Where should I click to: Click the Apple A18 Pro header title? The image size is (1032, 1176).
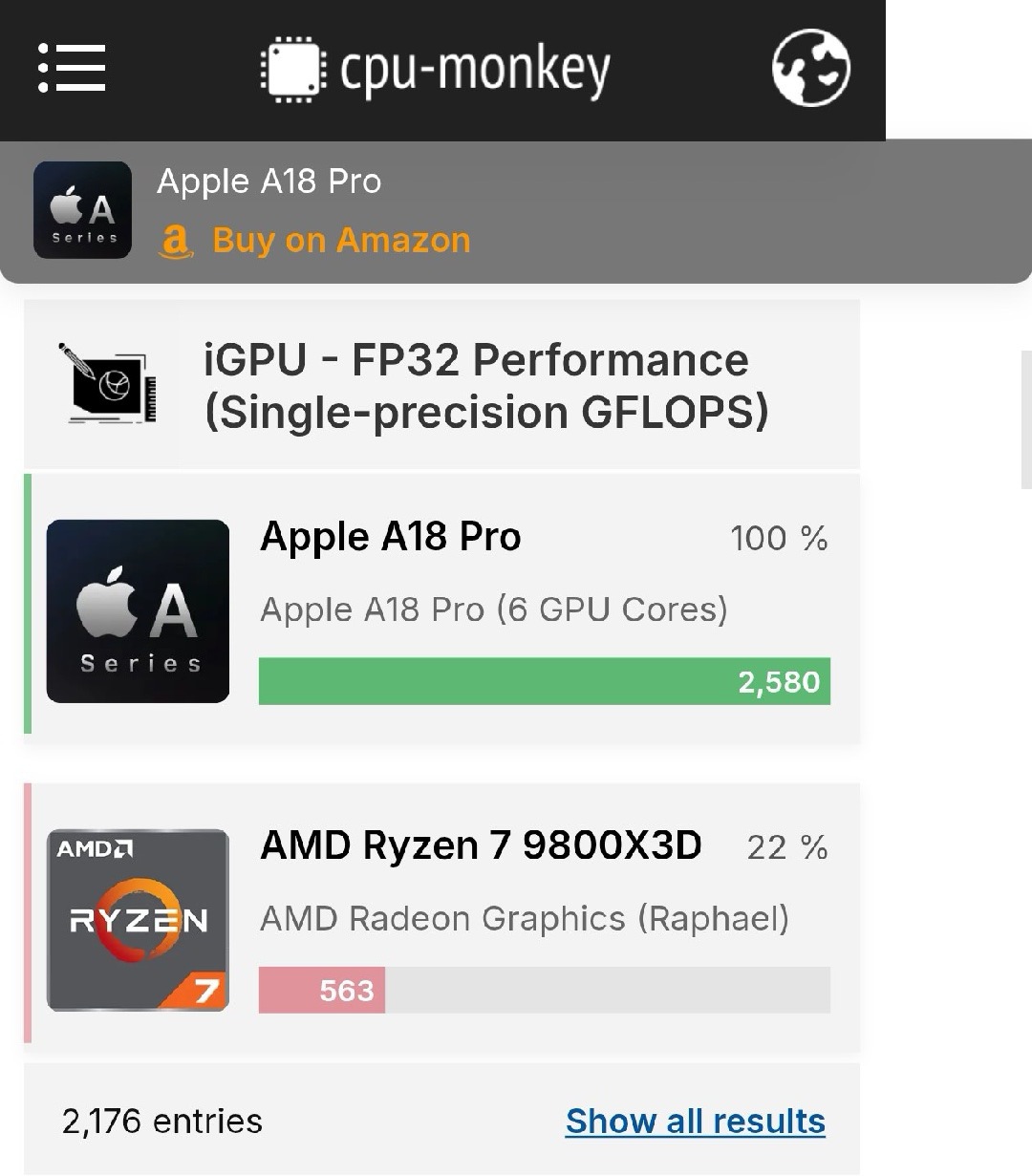point(269,182)
